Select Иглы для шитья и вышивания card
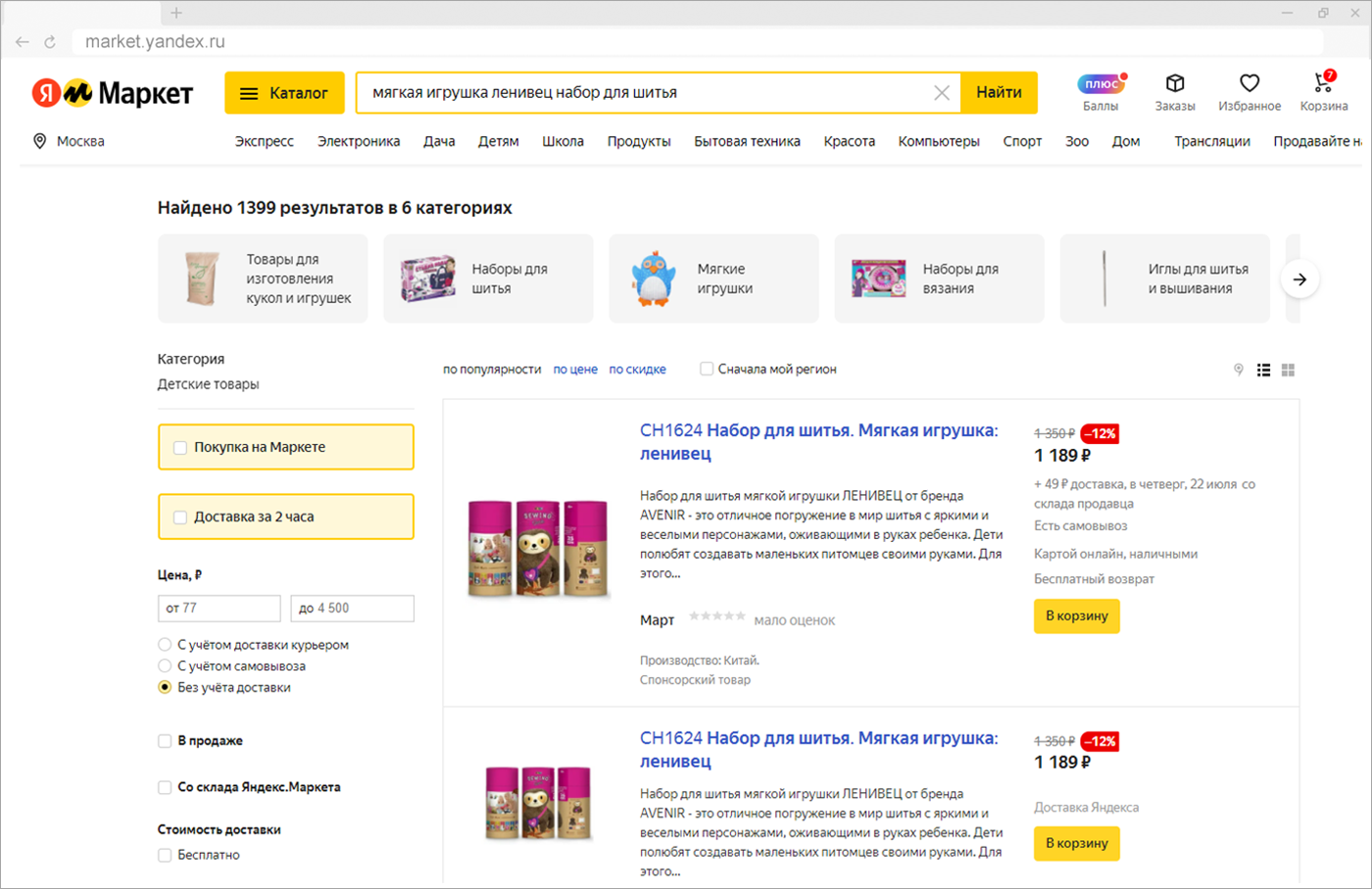Screen dimensions: 1372x889 1164,278
